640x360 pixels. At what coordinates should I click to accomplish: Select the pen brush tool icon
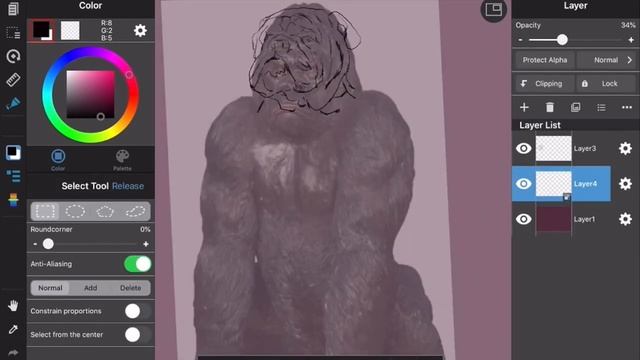tap(13, 104)
